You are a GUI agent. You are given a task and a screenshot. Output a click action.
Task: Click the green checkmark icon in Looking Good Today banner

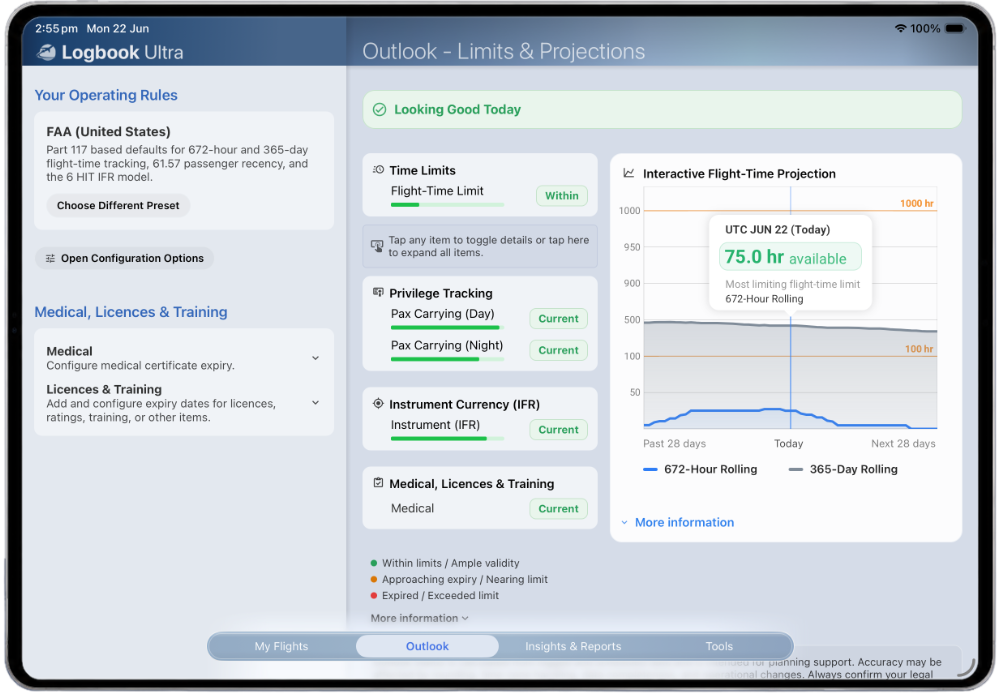379,110
